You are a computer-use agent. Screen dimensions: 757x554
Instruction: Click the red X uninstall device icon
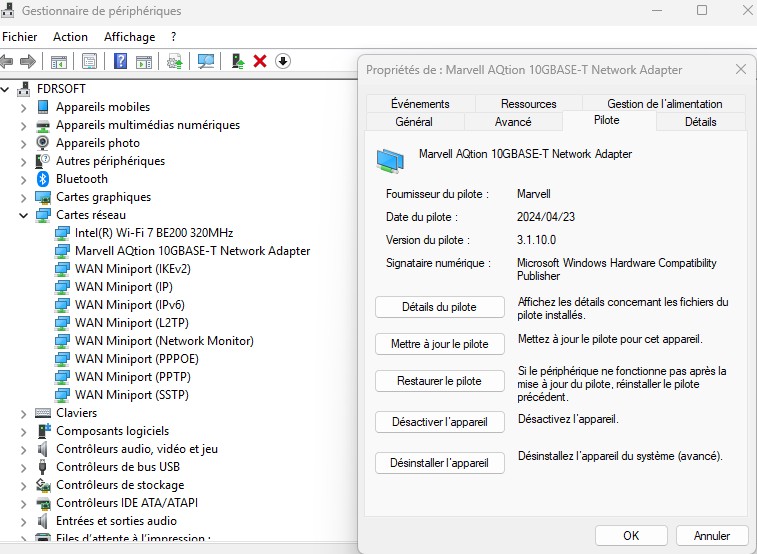pyautogui.click(x=260, y=62)
